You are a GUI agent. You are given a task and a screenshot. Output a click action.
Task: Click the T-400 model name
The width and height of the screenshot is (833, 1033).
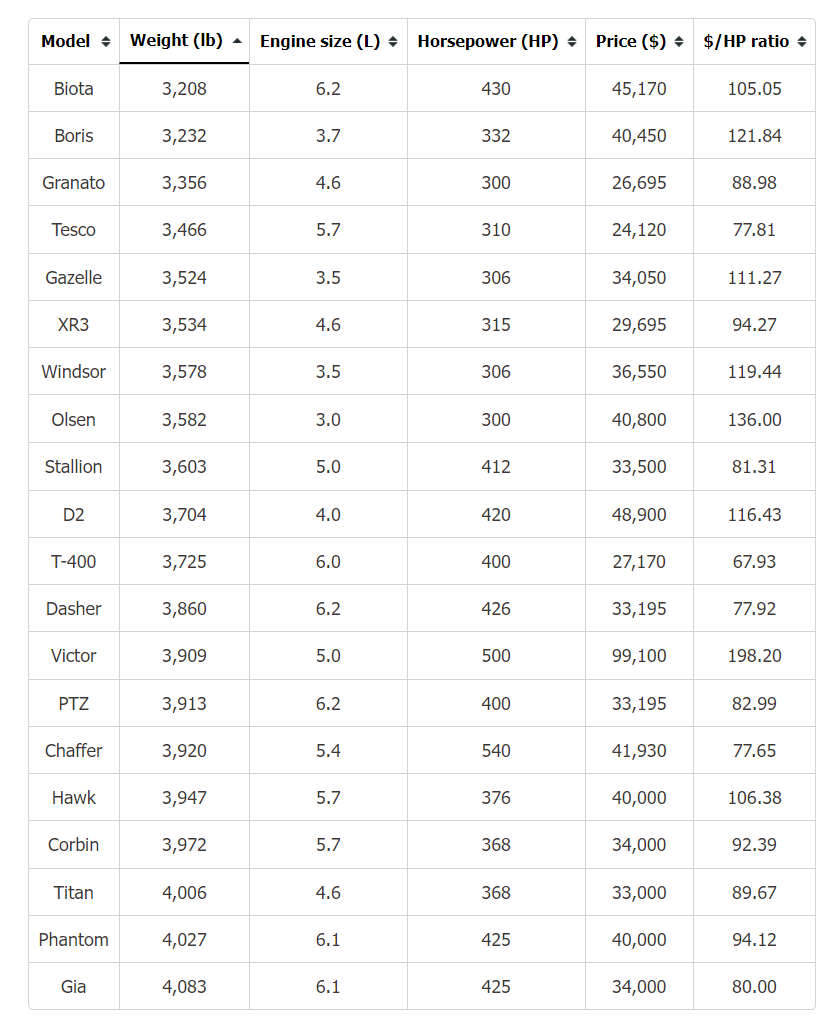[x=74, y=561]
